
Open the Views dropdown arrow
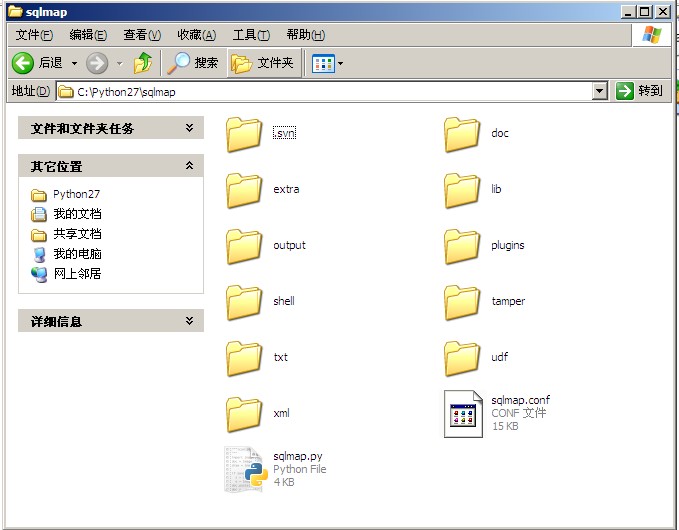point(341,64)
